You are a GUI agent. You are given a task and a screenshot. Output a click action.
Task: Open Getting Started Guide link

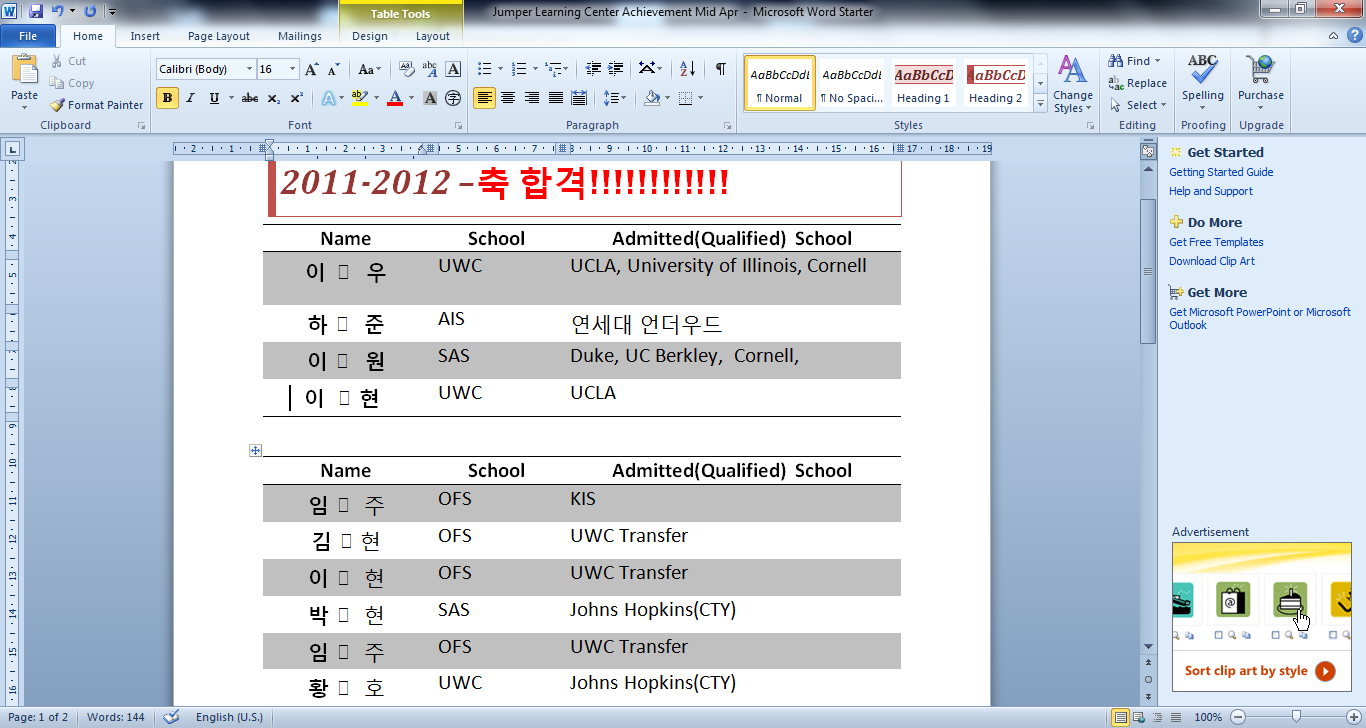click(1221, 172)
